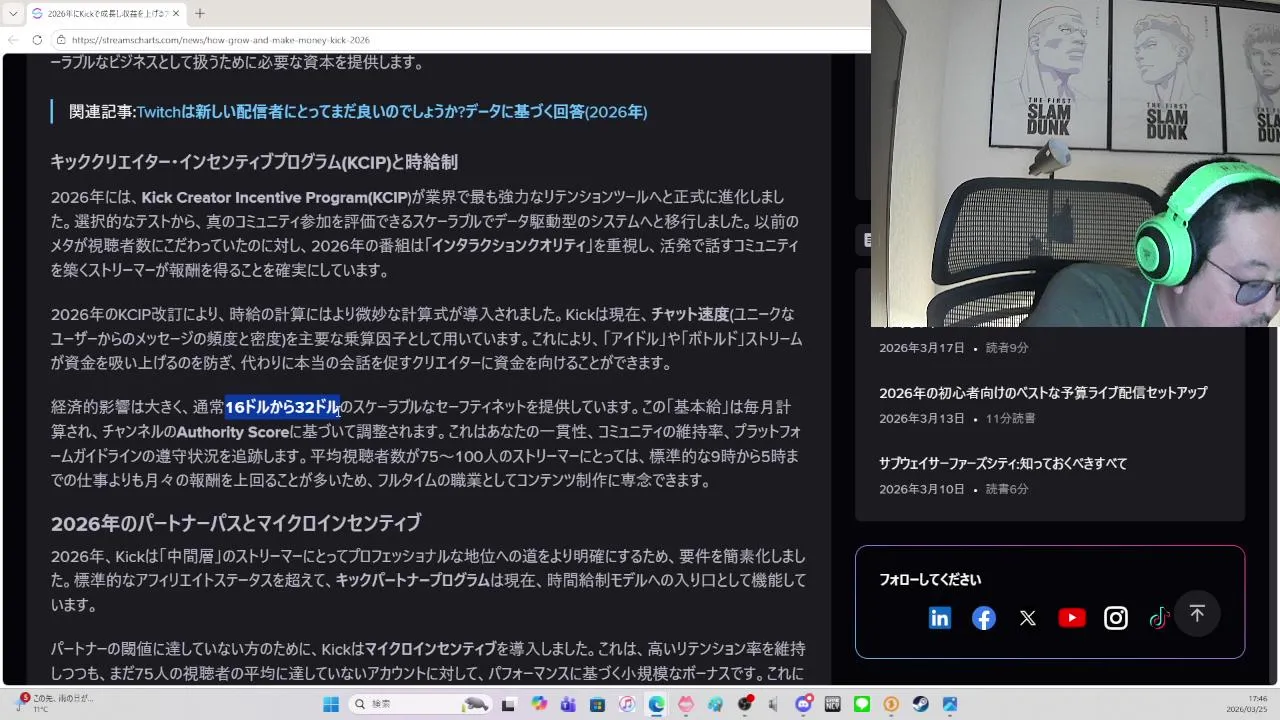Image resolution: width=1280 pixels, height=720 pixels.
Task: Switch to Microsoft Edge on taskbar
Action: coord(656,704)
